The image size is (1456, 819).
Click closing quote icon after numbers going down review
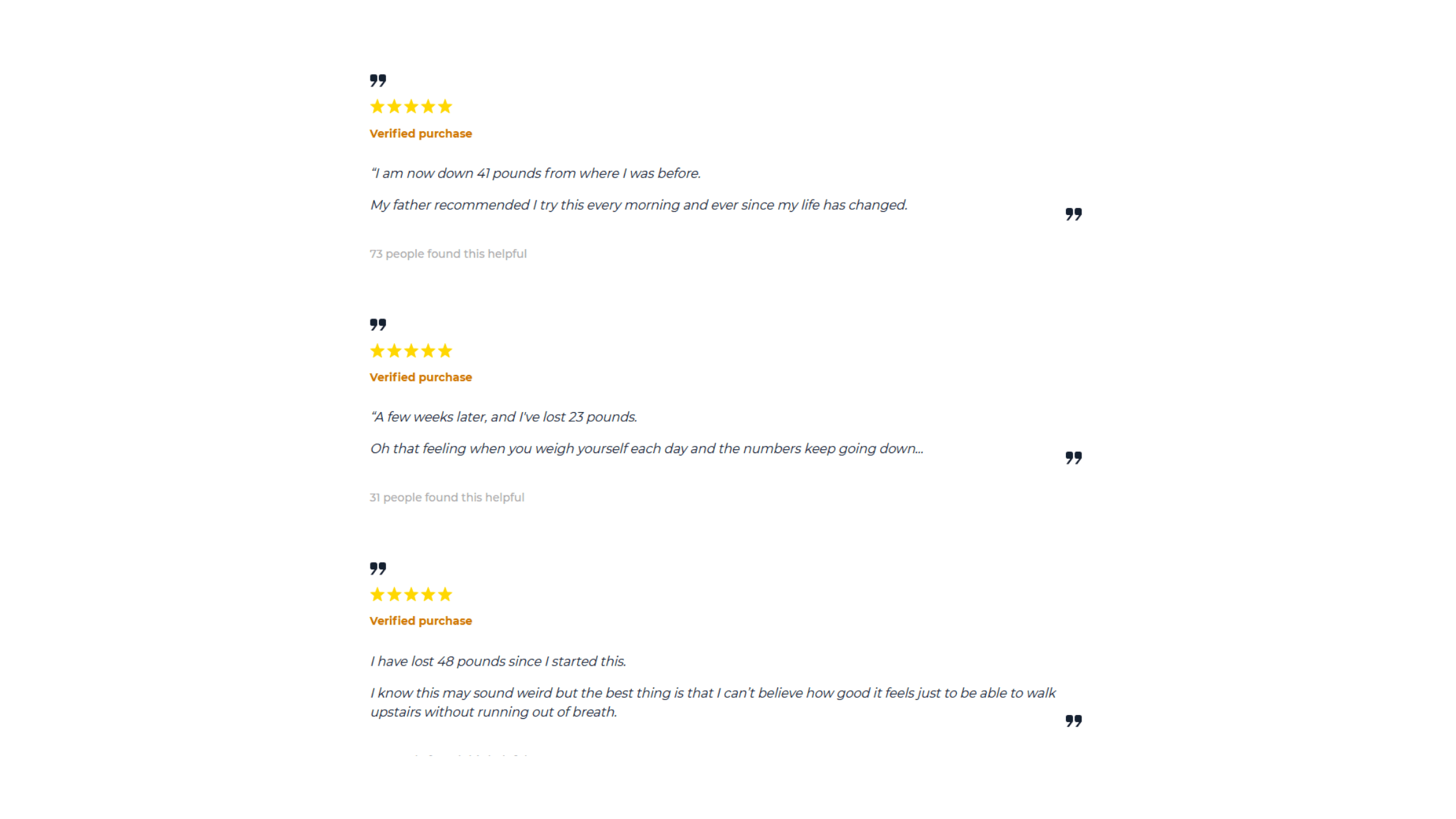pos(1074,458)
